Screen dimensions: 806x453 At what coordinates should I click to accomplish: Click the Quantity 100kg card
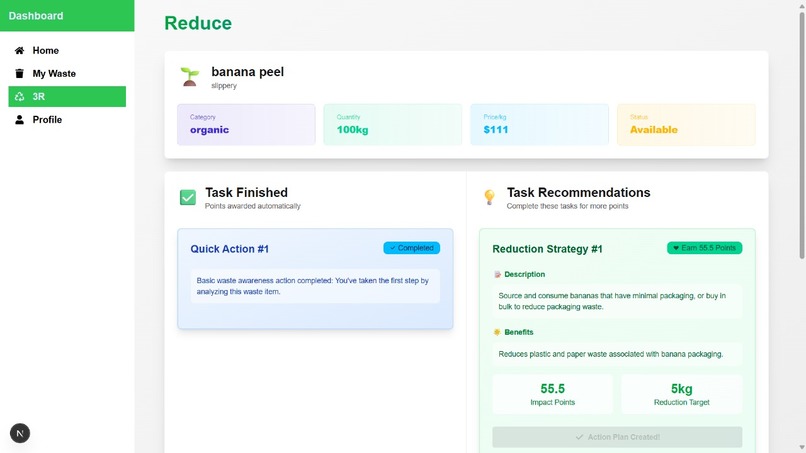coord(393,124)
